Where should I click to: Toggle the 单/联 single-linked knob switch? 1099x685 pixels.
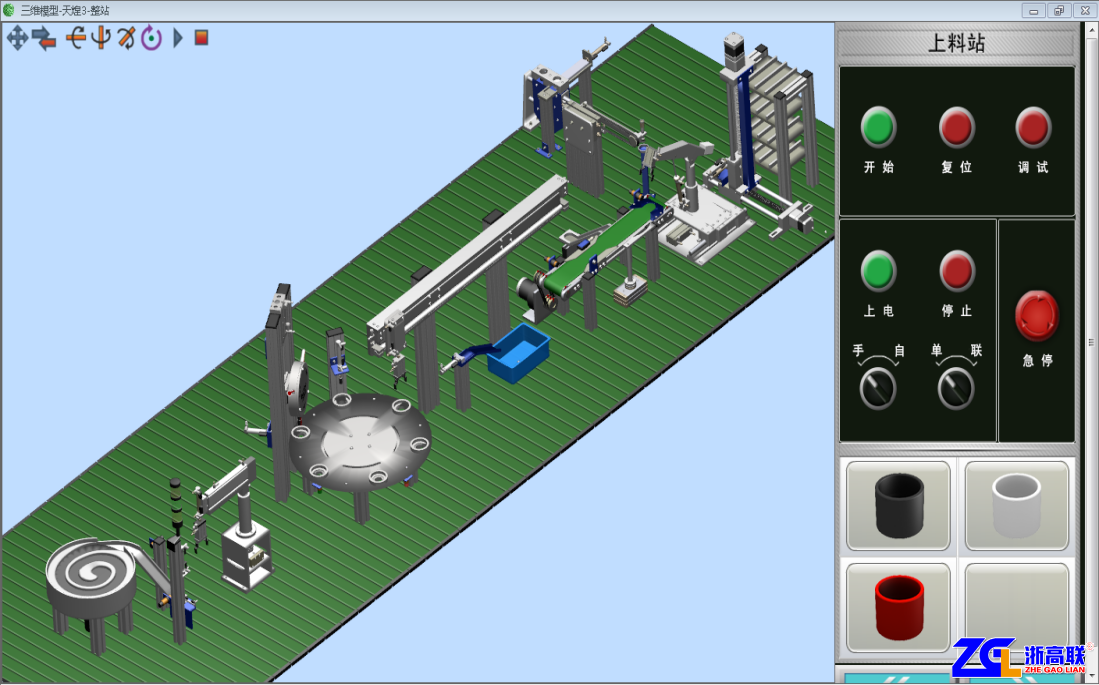point(956,388)
